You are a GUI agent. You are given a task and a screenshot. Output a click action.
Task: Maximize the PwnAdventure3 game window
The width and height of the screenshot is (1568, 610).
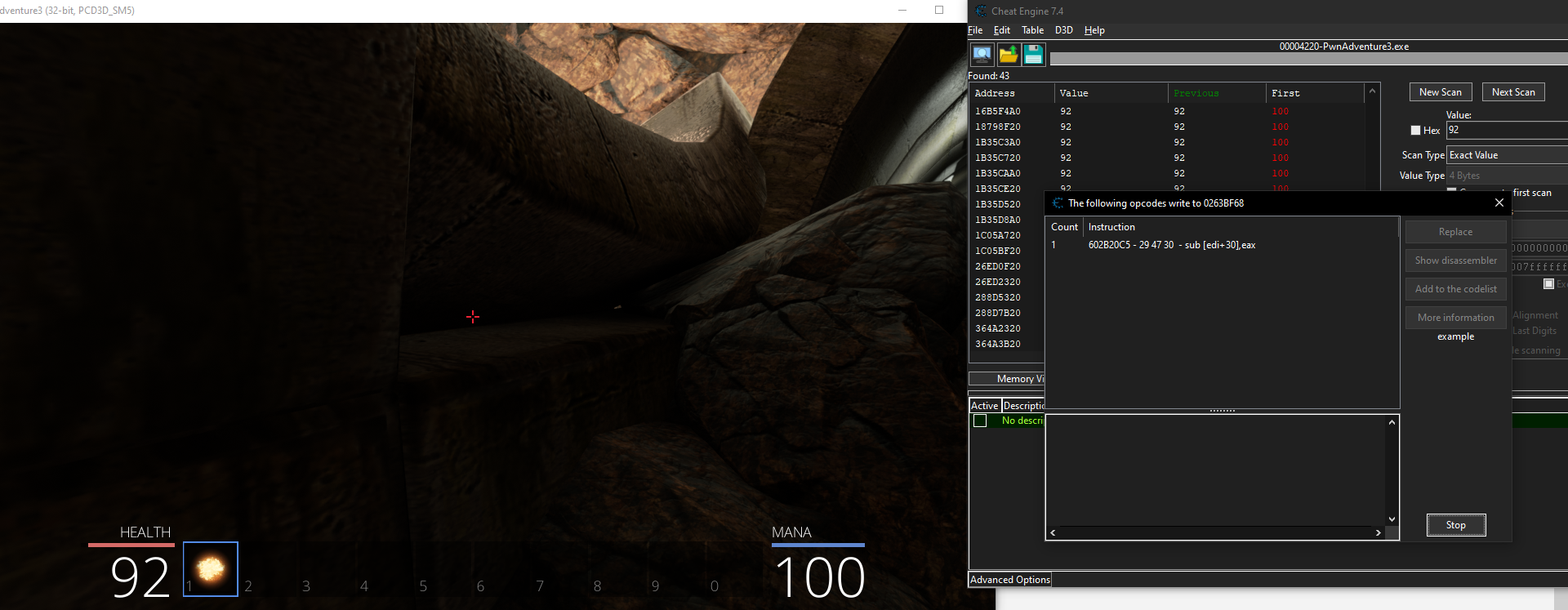939,10
